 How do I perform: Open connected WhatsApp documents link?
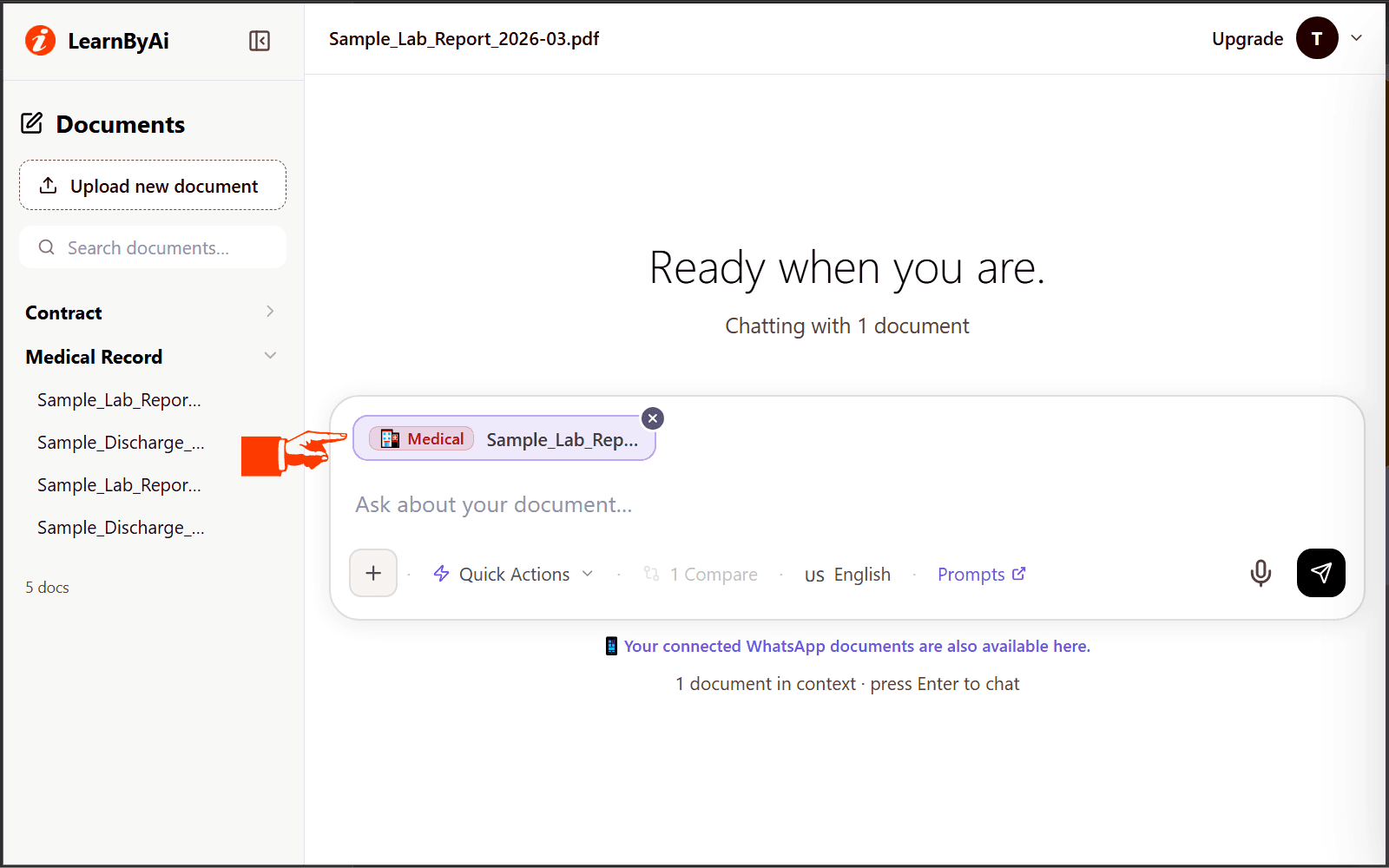pyautogui.click(x=857, y=646)
